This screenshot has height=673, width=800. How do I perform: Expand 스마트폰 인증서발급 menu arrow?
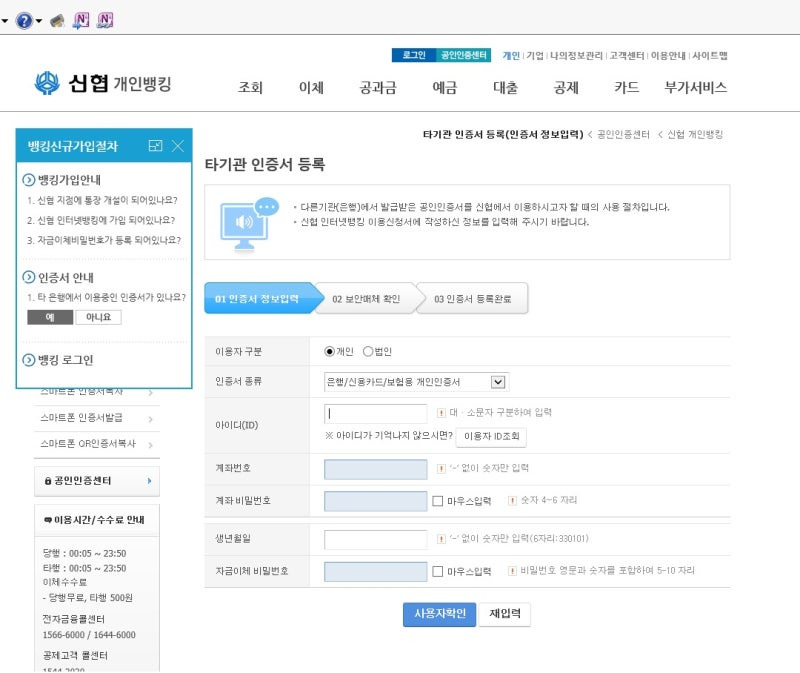151,419
